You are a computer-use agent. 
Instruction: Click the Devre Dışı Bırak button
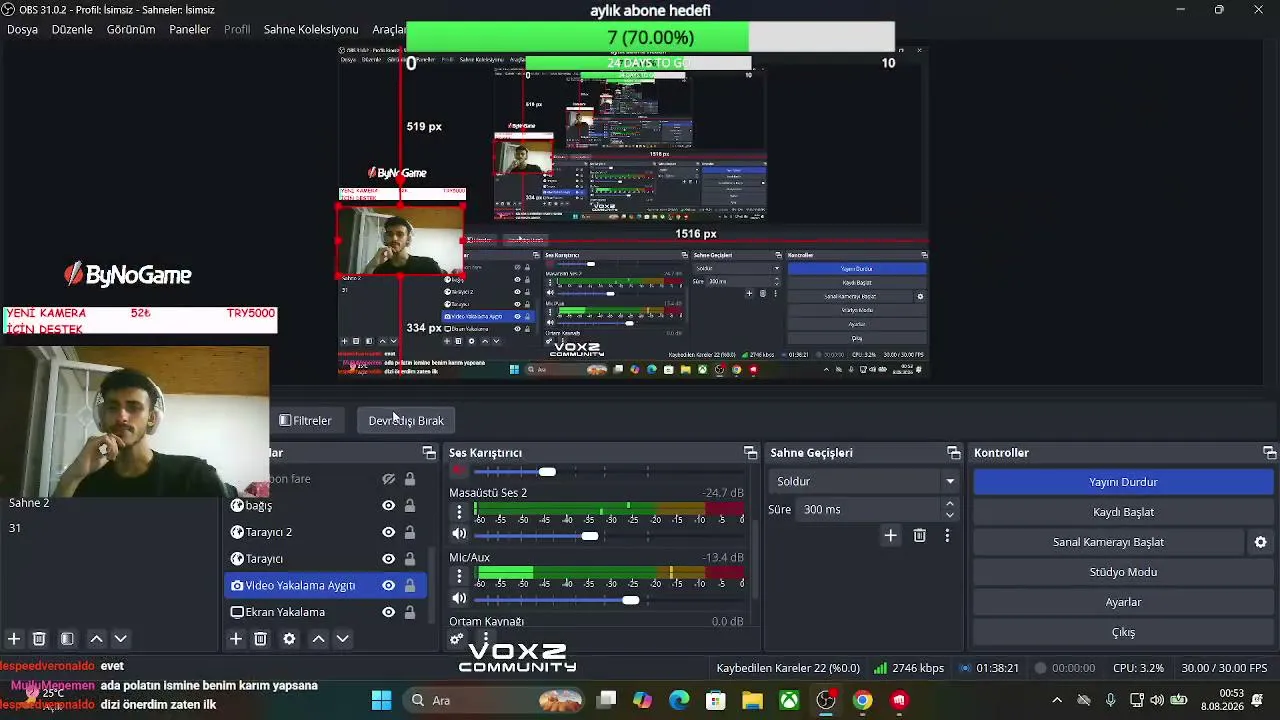coord(406,421)
